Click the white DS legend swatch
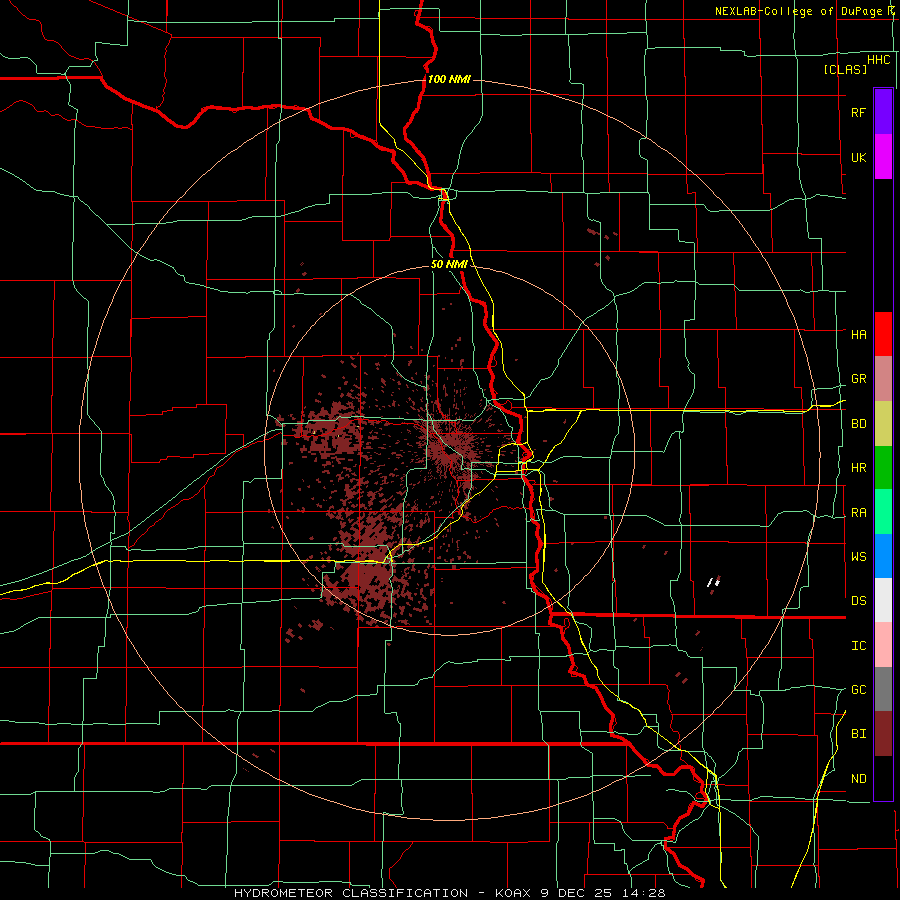Viewport: 900px width, 900px height. tap(883, 600)
